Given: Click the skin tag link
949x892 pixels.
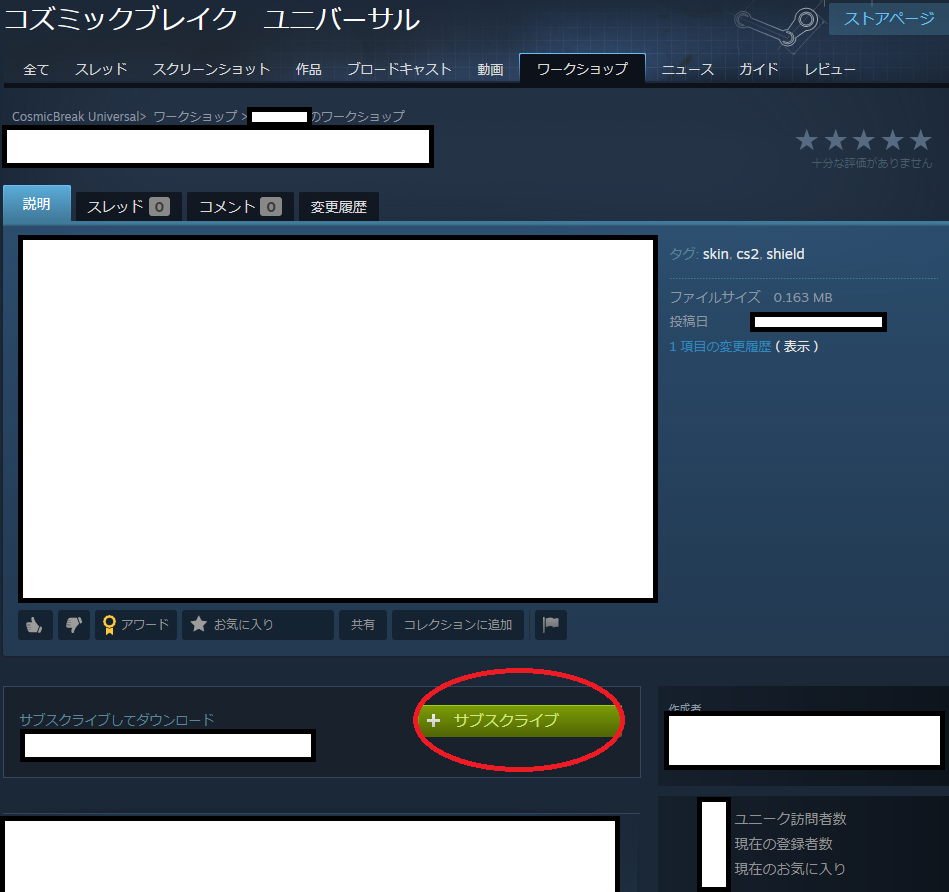Looking at the screenshot, I should (x=715, y=254).
